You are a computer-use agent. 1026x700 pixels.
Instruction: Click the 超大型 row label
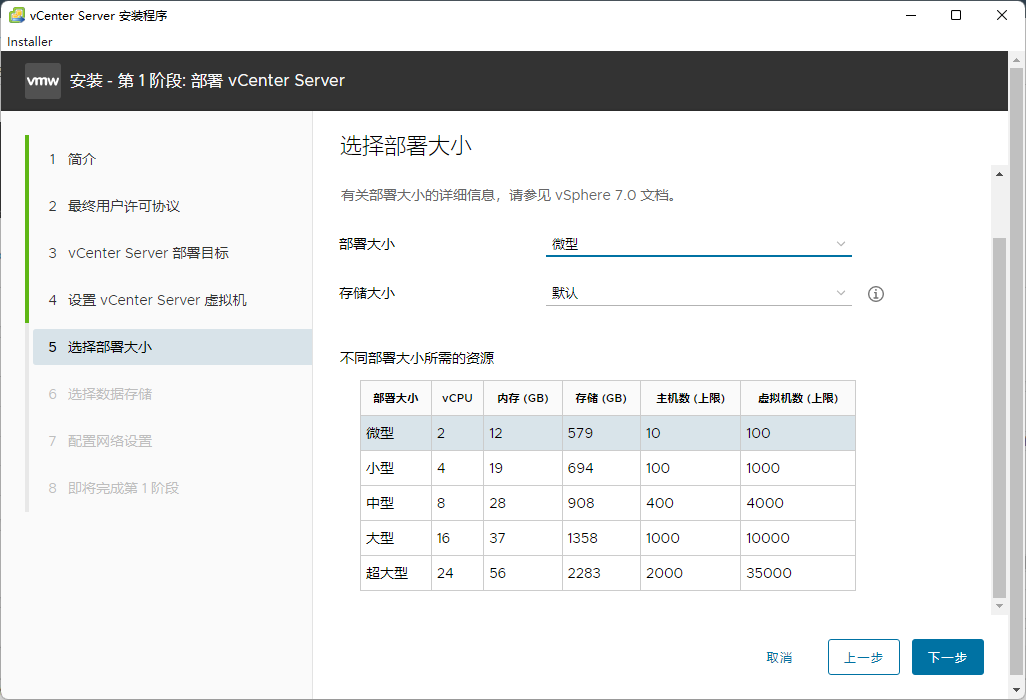[x=387, y=573]
